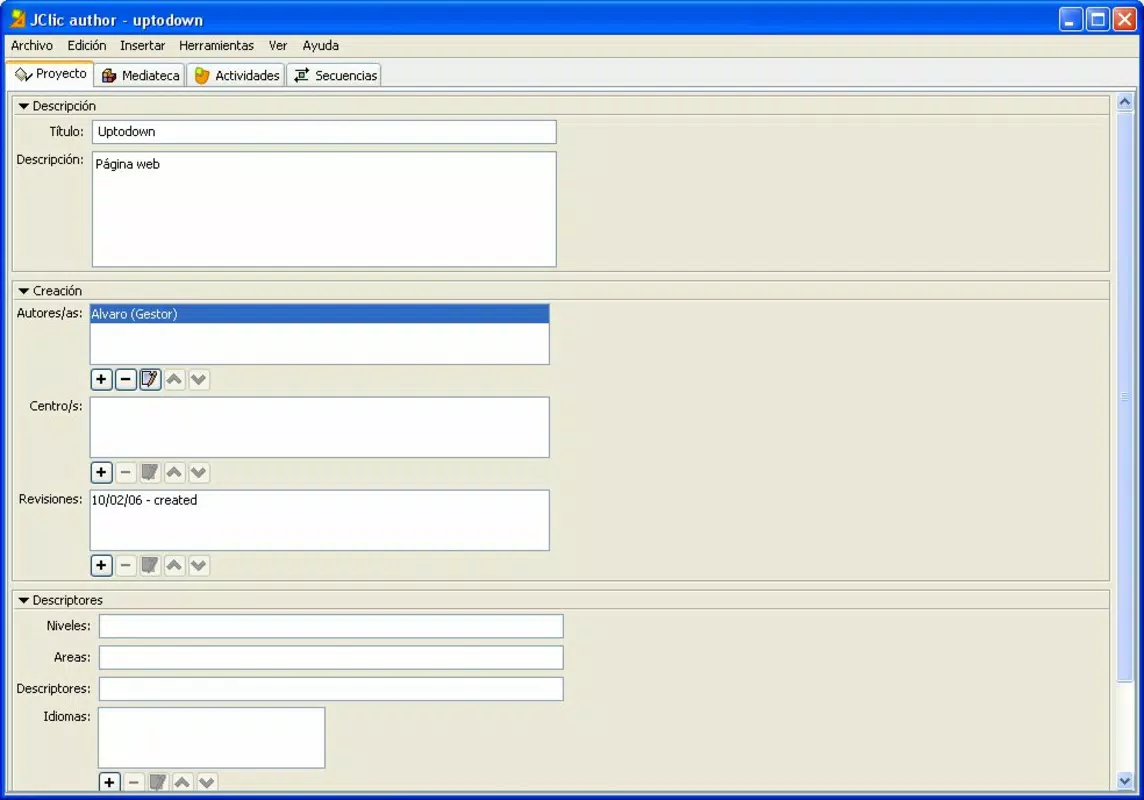Click the Descripción text area

[324, 209]
